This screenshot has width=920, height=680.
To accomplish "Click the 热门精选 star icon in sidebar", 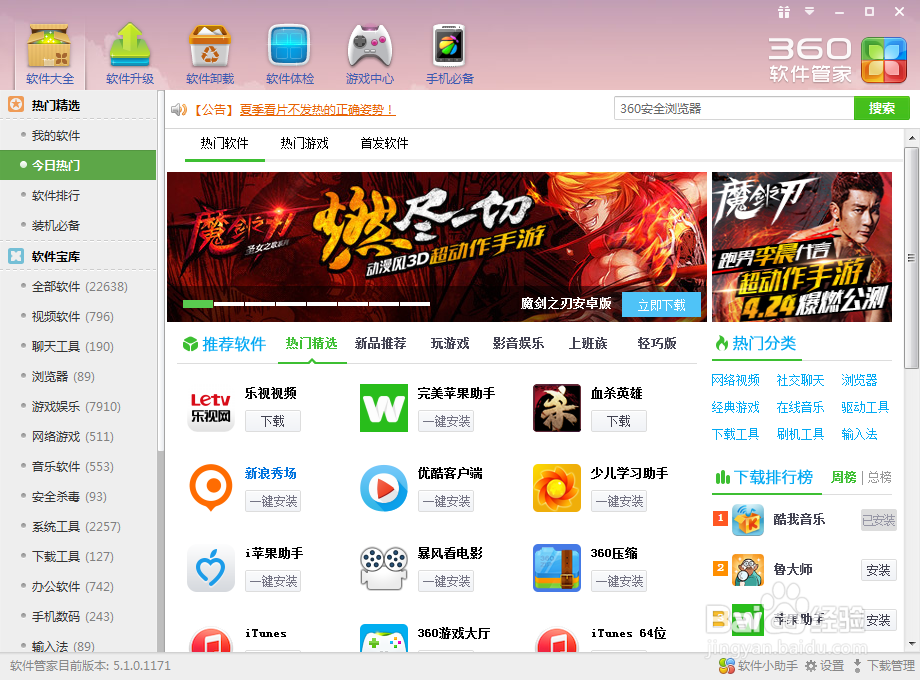I will point(16,104).
